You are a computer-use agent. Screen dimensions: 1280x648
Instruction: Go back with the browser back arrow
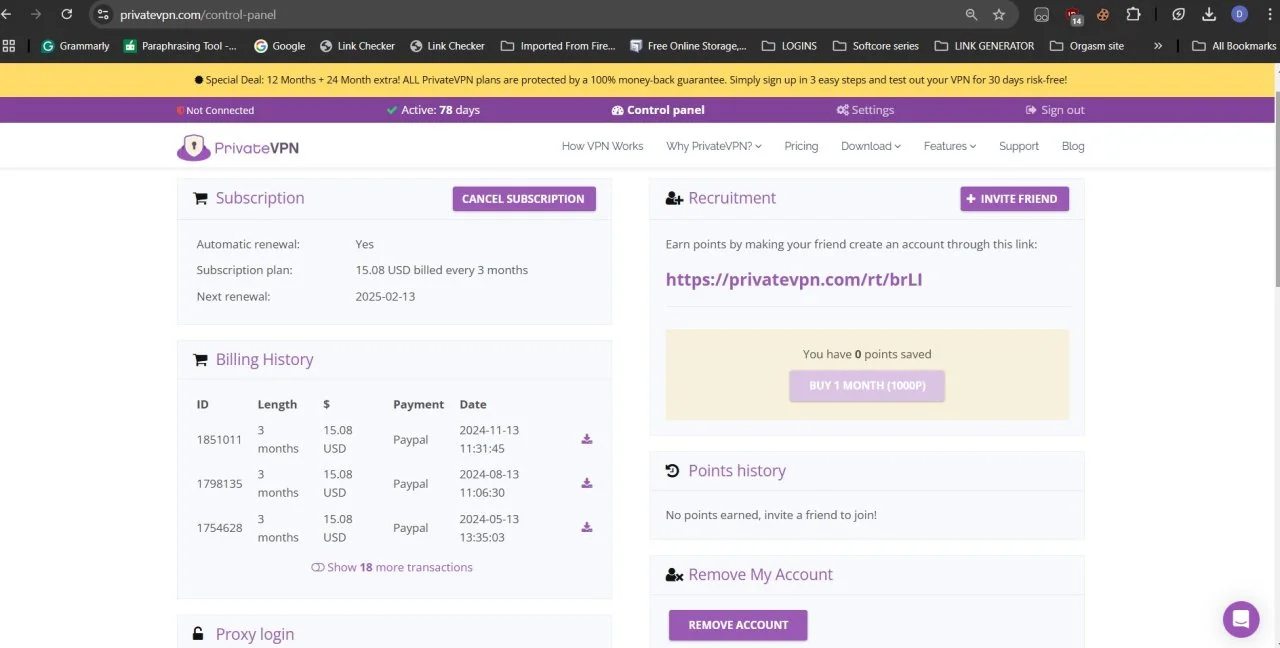click(x=6, y=14)
